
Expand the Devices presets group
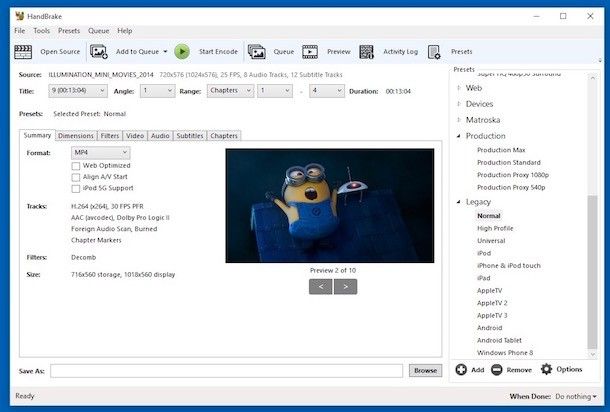(459, 104)
